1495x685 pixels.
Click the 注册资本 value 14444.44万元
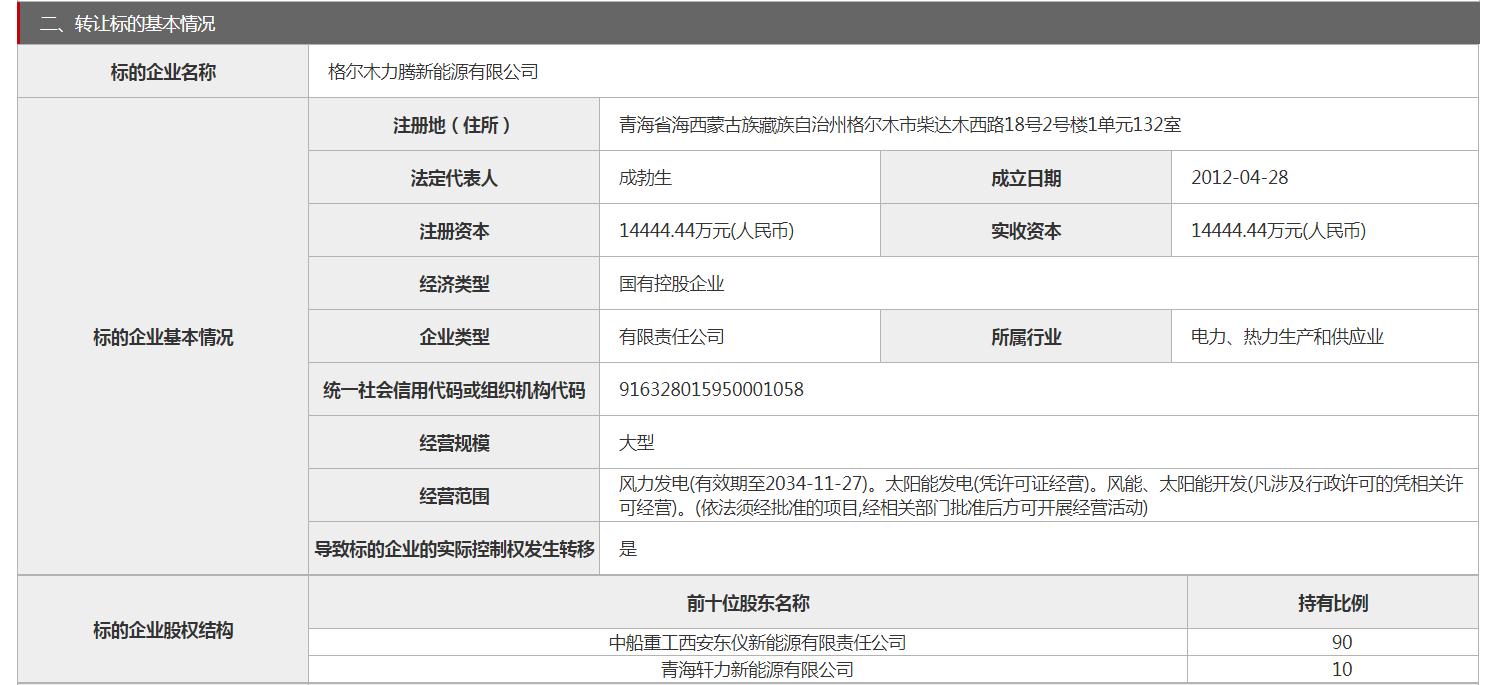706,231
